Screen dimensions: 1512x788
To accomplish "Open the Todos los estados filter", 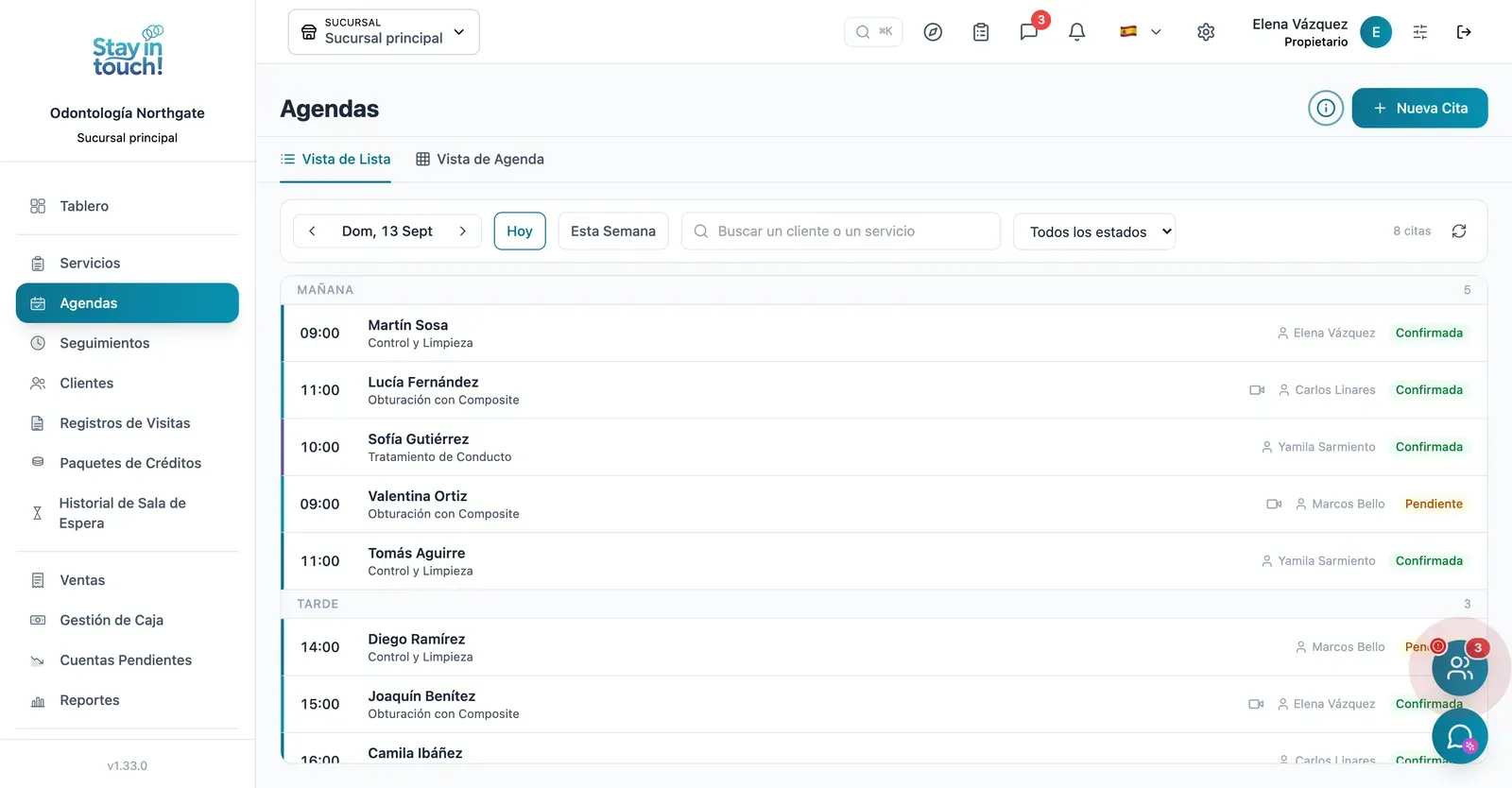I will [x=1094, y=231].
